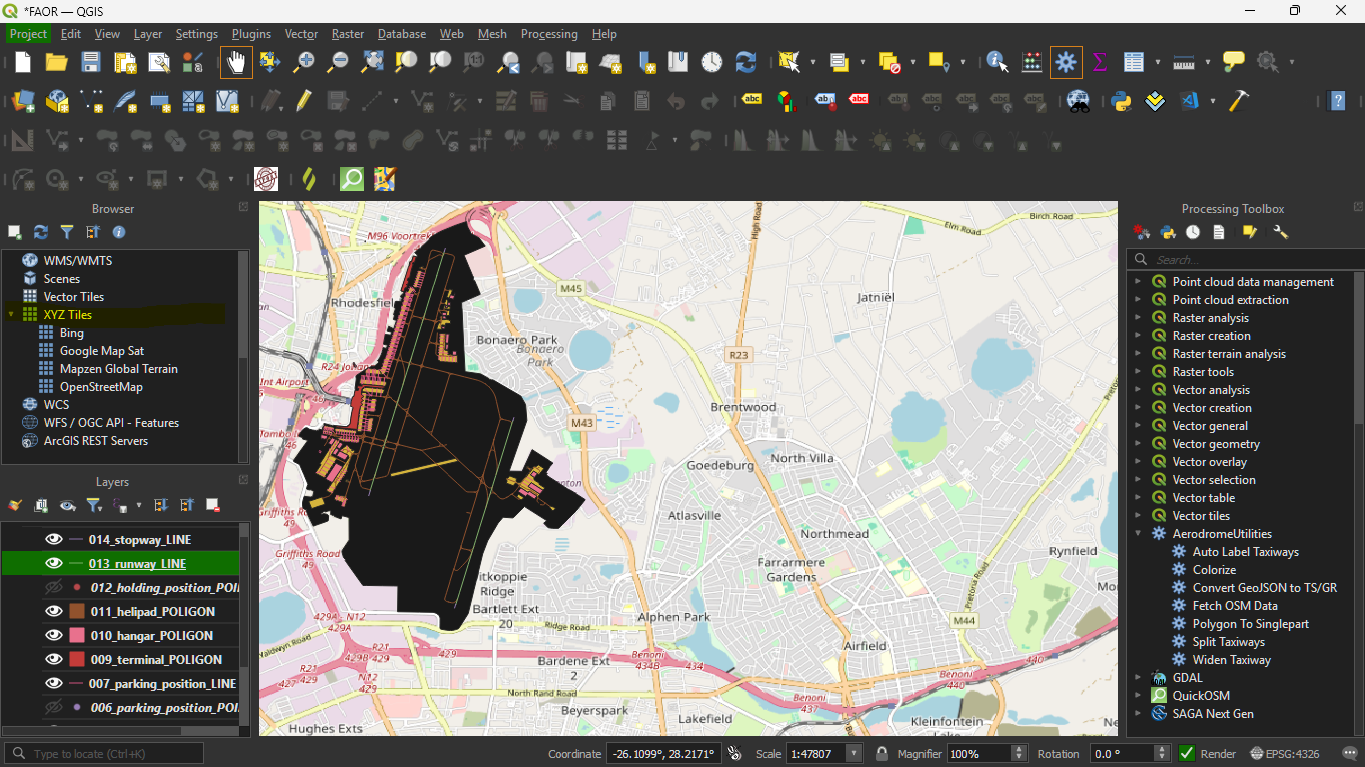The image size is (1365, 767).
Task: Select the Widen Taxiway algorithm
Action: pyautogui.click(x=1231, y=660)
